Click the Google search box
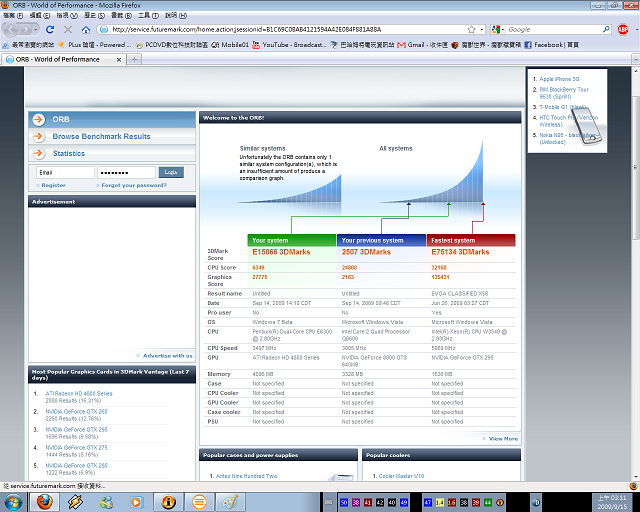640x512 pixels. click(553, 29)
